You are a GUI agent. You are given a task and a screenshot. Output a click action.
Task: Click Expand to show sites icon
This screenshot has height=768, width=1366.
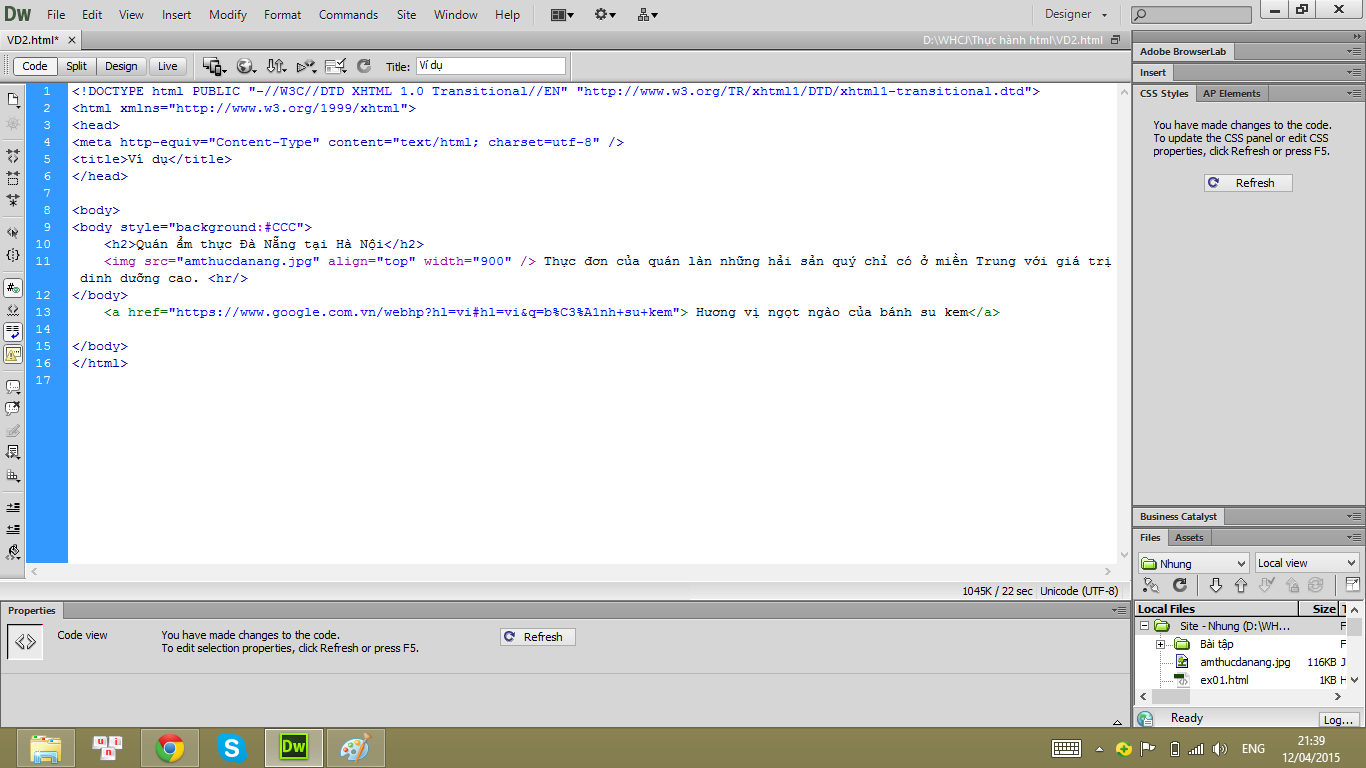pyautogui.click(x=1352, y=586)
